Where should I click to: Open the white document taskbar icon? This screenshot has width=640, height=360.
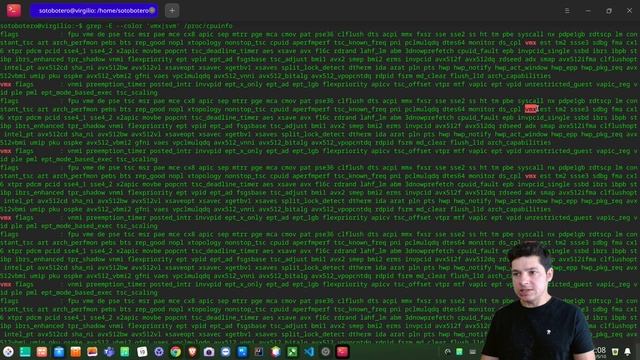(142, 352)
